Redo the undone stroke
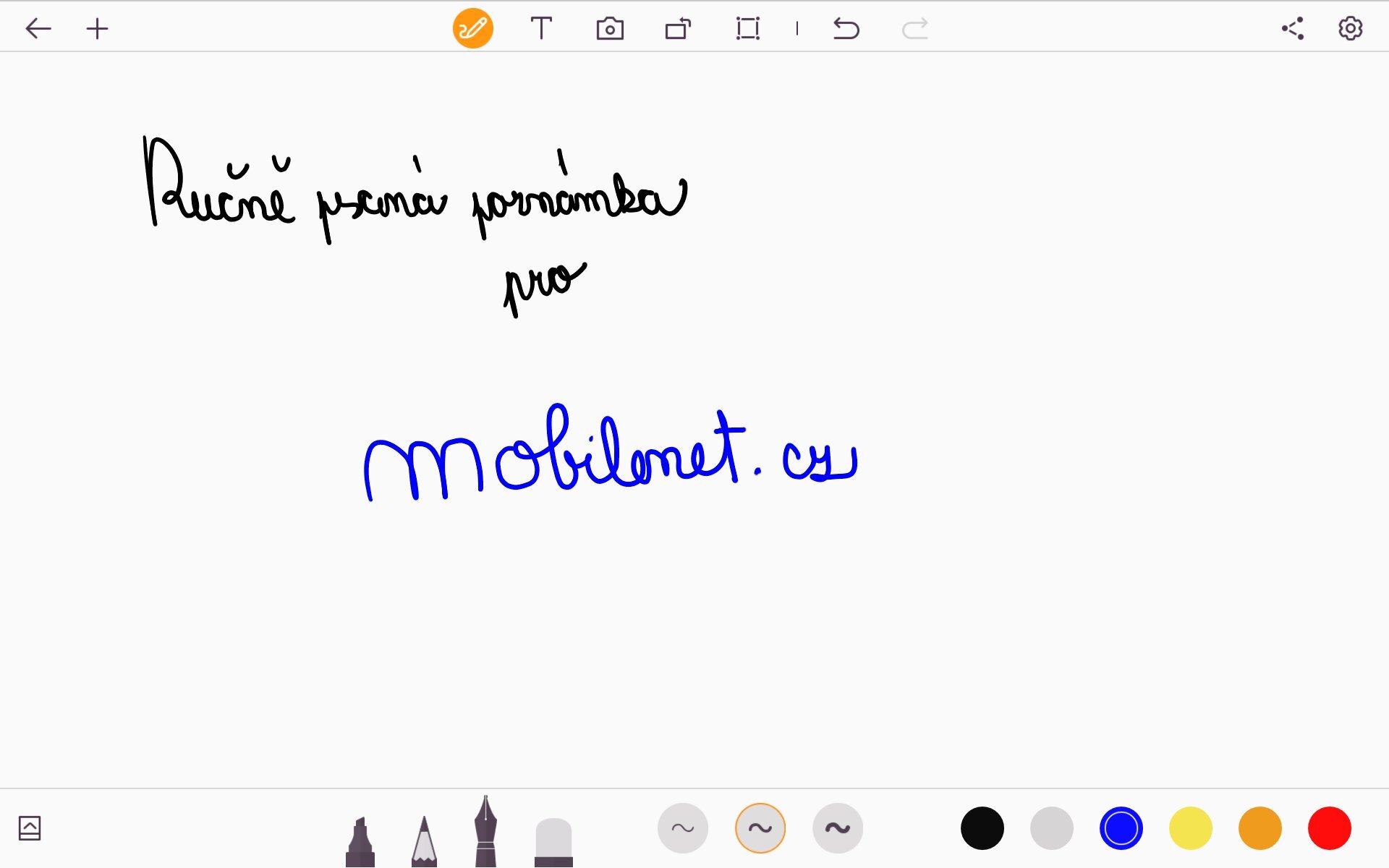 [x=914, y=29]
